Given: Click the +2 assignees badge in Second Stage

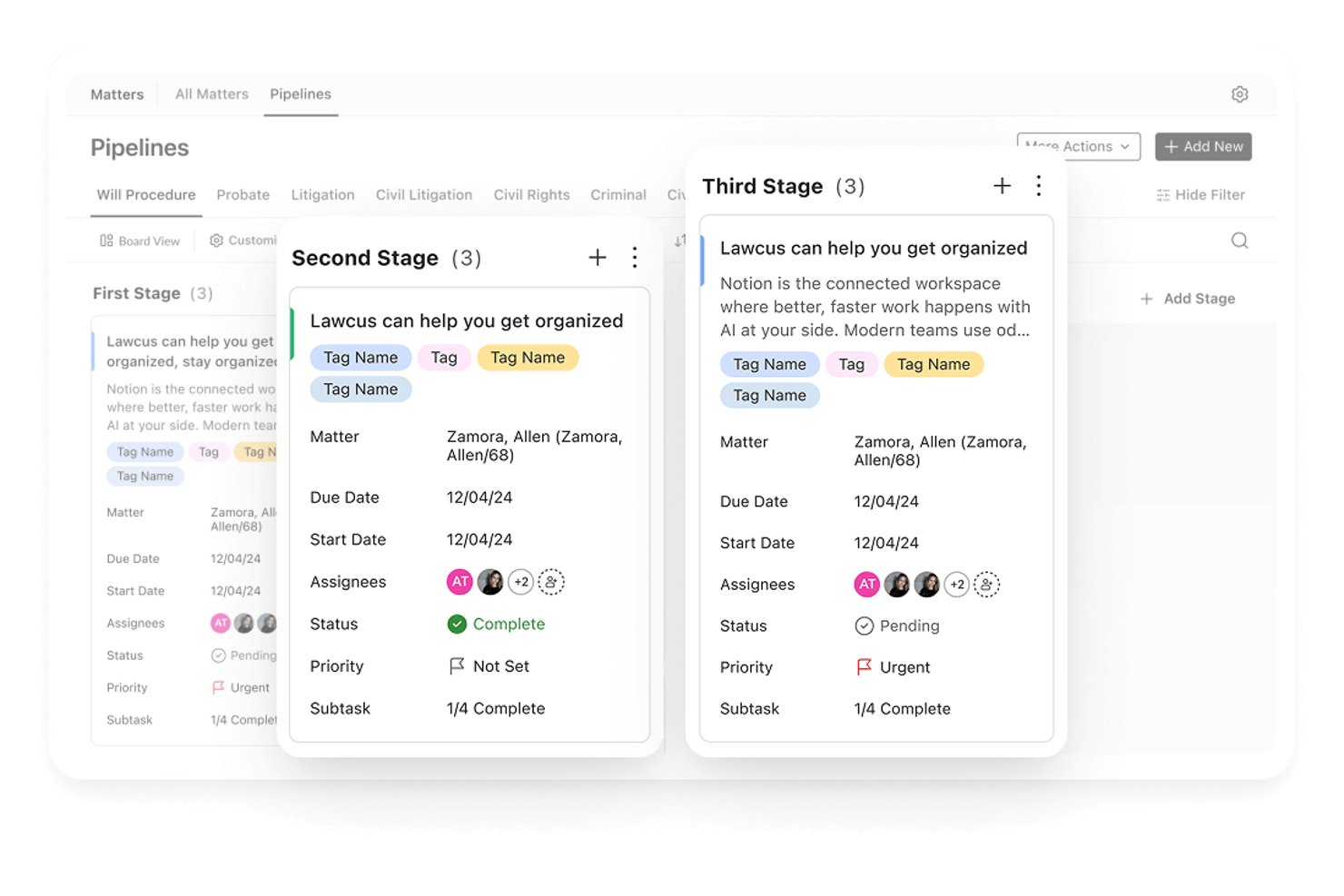Looking at the screenshot, I should coord(521,582).
